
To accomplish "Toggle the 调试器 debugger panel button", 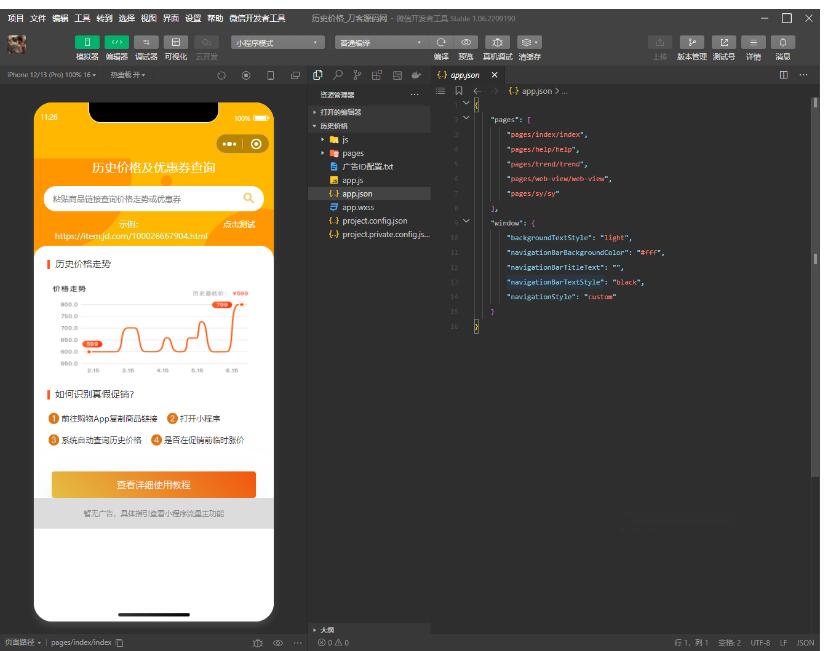I will click(147, 42).
